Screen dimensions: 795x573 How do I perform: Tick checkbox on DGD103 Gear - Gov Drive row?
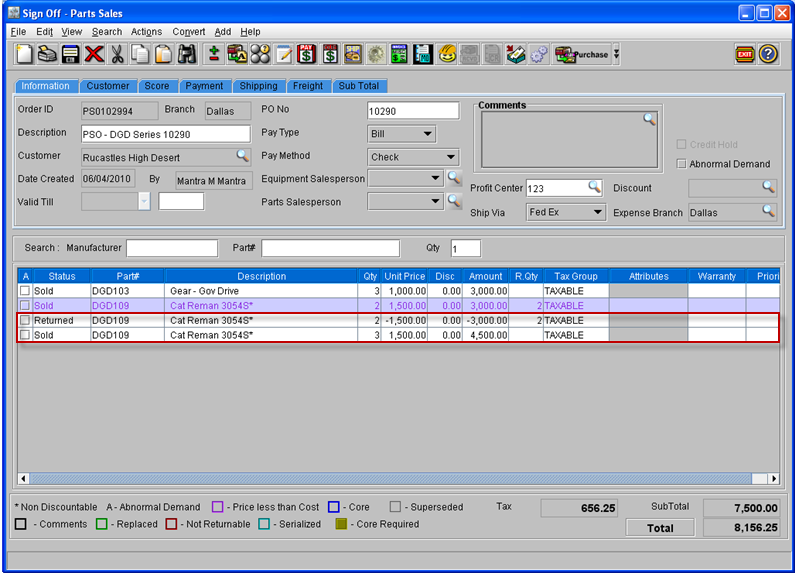(x=25, y=291)
